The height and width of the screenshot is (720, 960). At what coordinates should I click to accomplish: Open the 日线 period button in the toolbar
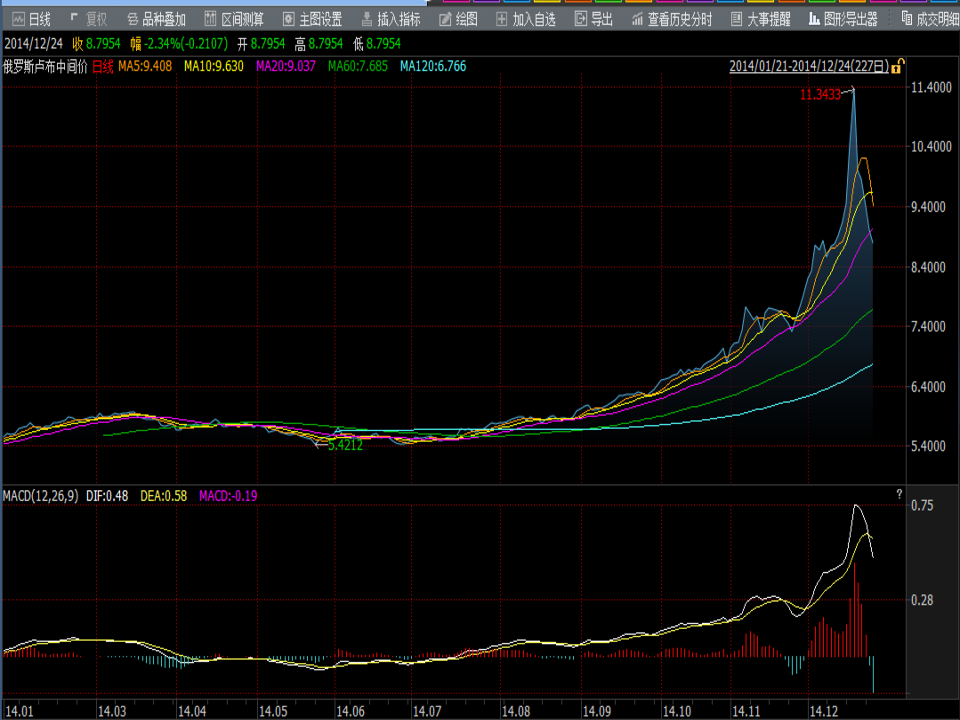(31, 20)
